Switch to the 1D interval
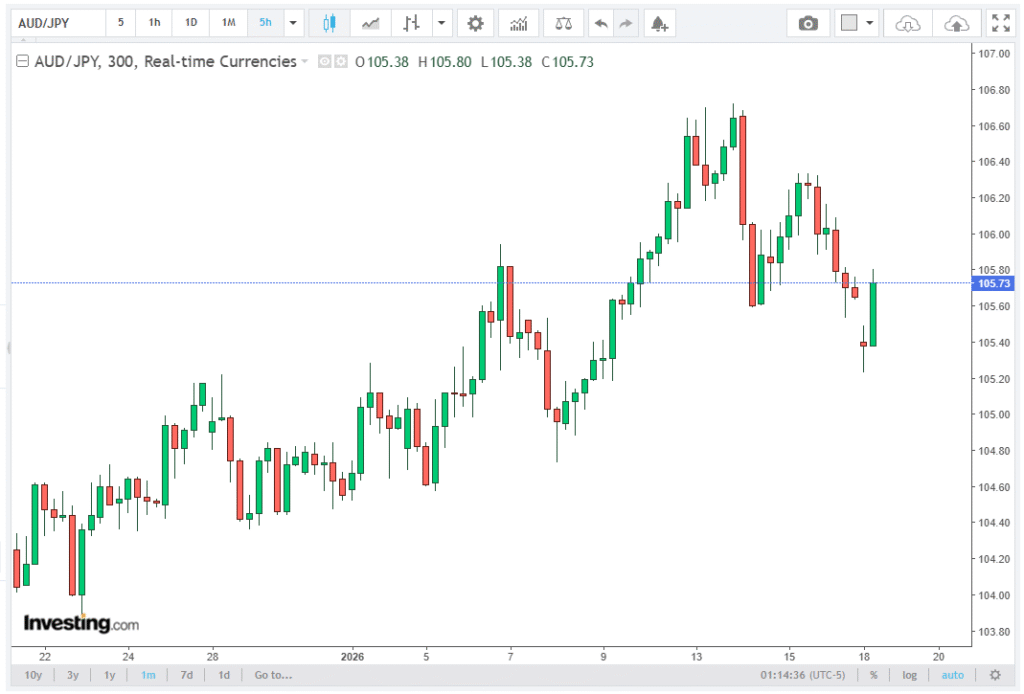Viewport: 1024px width, 694px height. (191, 23)
